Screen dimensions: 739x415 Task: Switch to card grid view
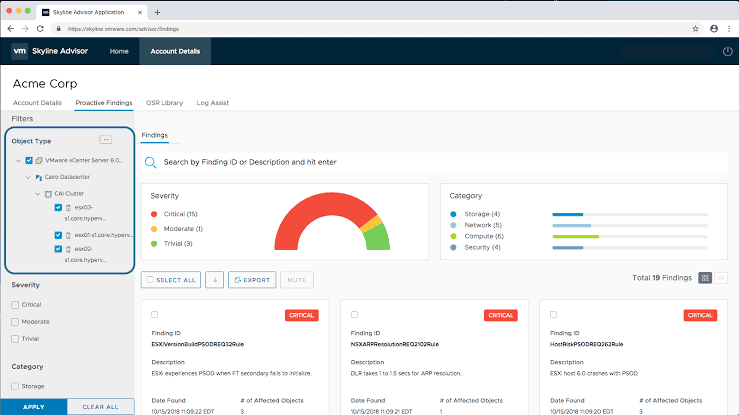coord(705,278)
